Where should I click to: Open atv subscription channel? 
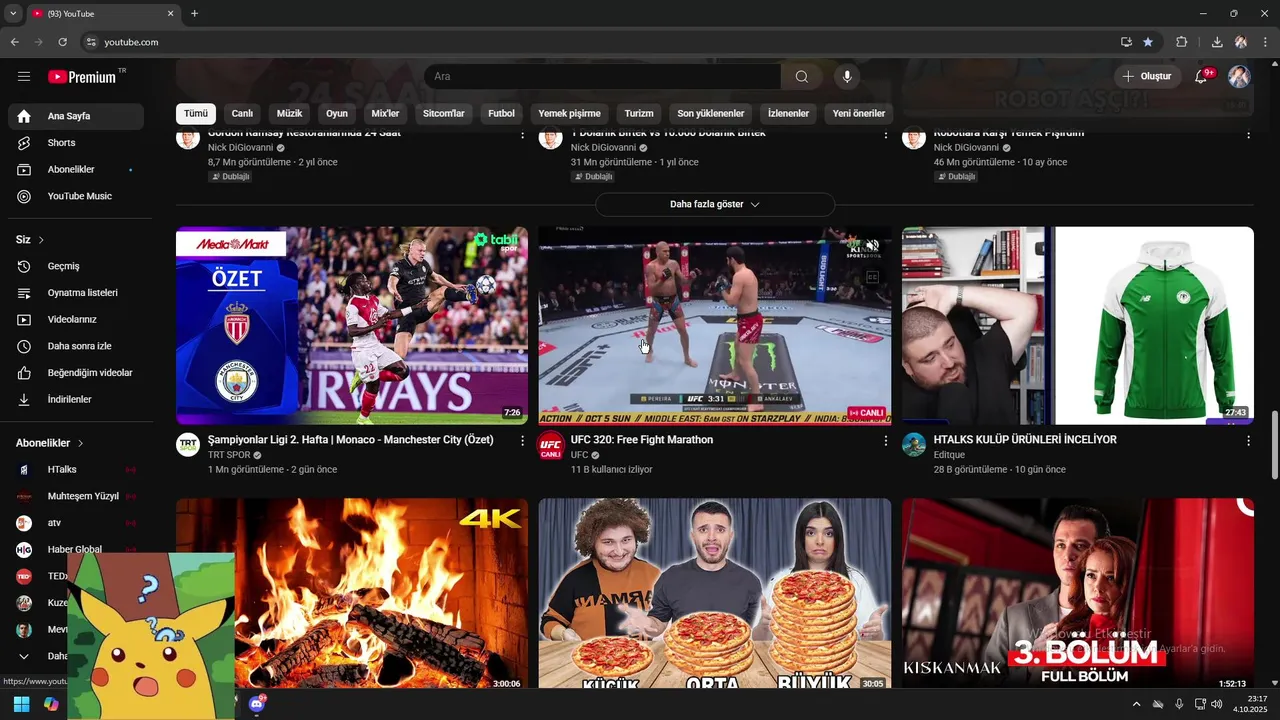(76, 523)
